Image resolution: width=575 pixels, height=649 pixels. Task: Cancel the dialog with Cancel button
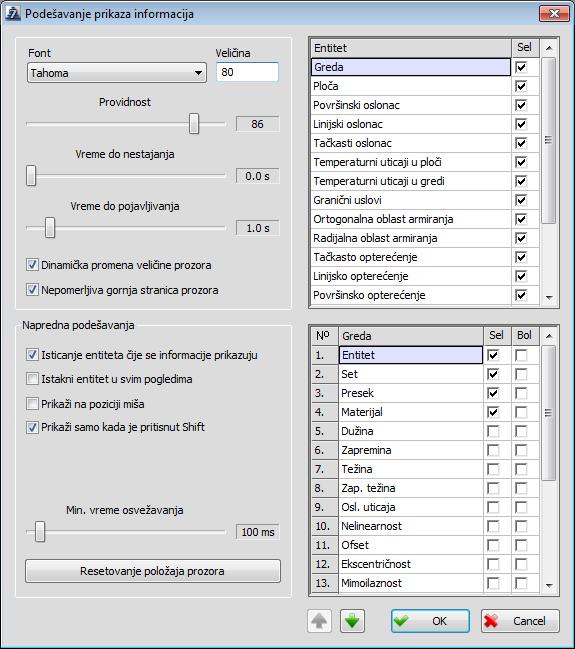pos(520,621)
